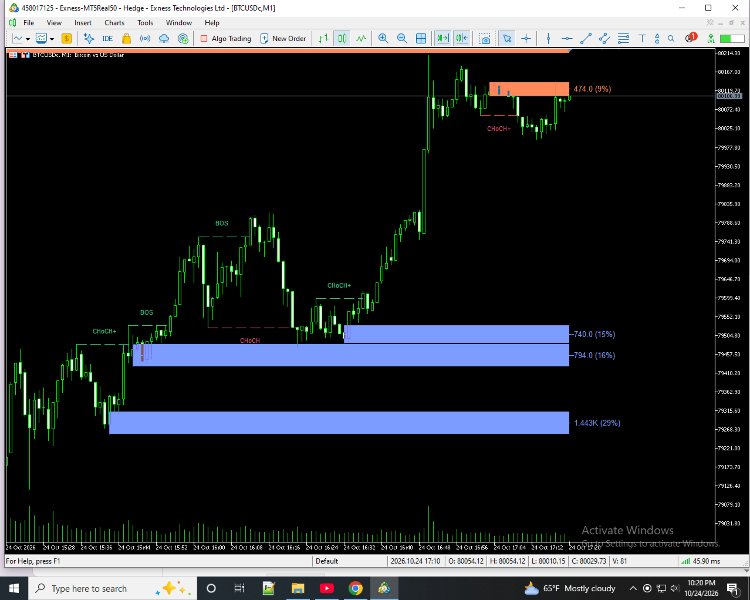This screenshot has width=750, height=600.
Task: Click the 45.90 ms connection status
Action: pyautogui.click(x=701, y=561)
